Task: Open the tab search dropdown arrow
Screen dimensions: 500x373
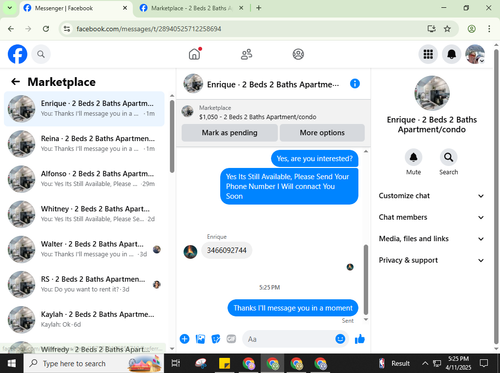Action: click(x=10, y=8)
